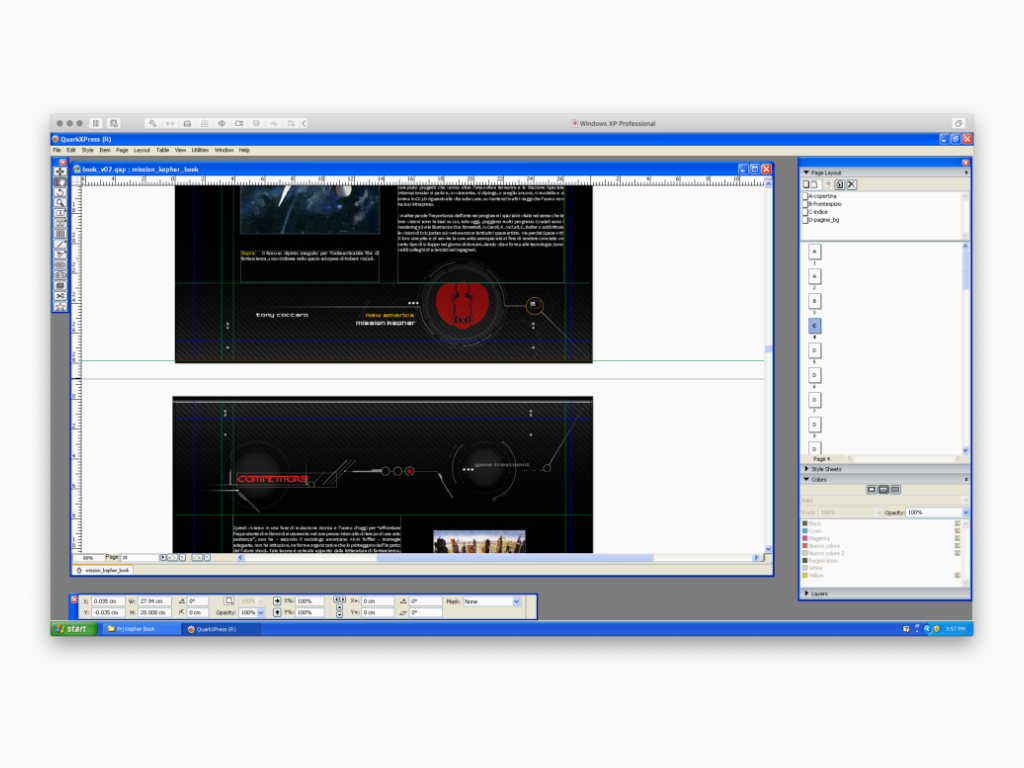This screenshot has width=1024, height=768.
Task: Click the Windows start button
Action: pyautogui.click(x=74, y=629)
